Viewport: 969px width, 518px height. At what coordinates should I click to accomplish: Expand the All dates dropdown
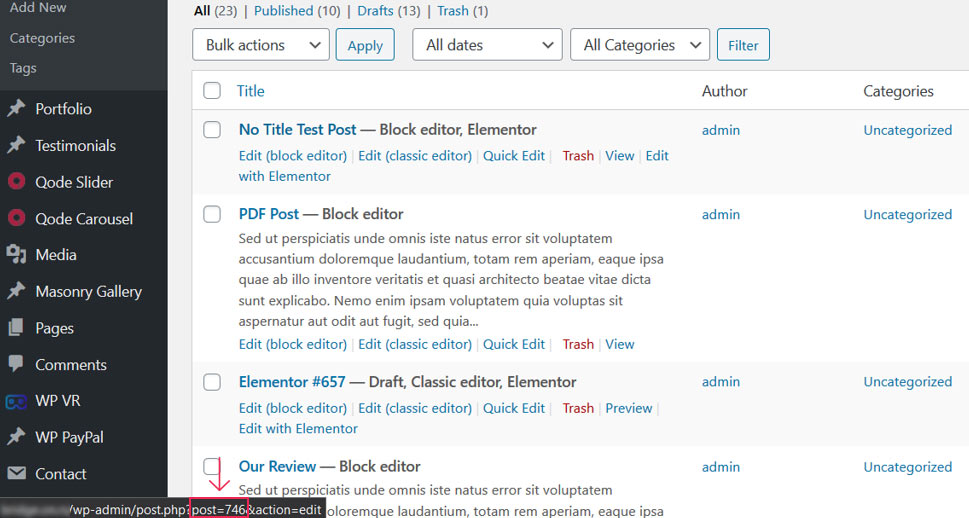pos(487,45)
